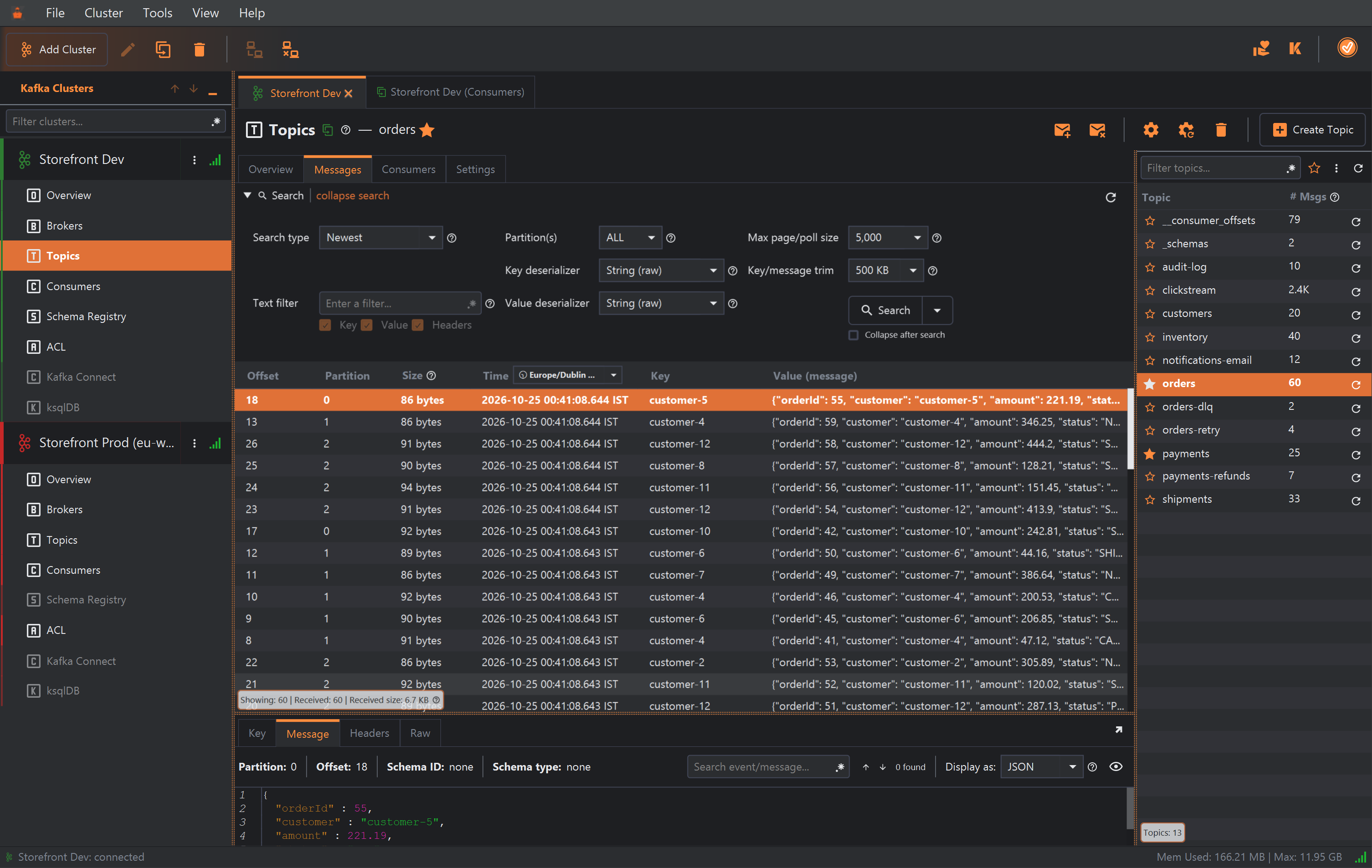Image resolution: width=1372 pixels, height=868 pixels.
Task: Click the delete messages envelope icon
Action: [x=1097, y=130]
